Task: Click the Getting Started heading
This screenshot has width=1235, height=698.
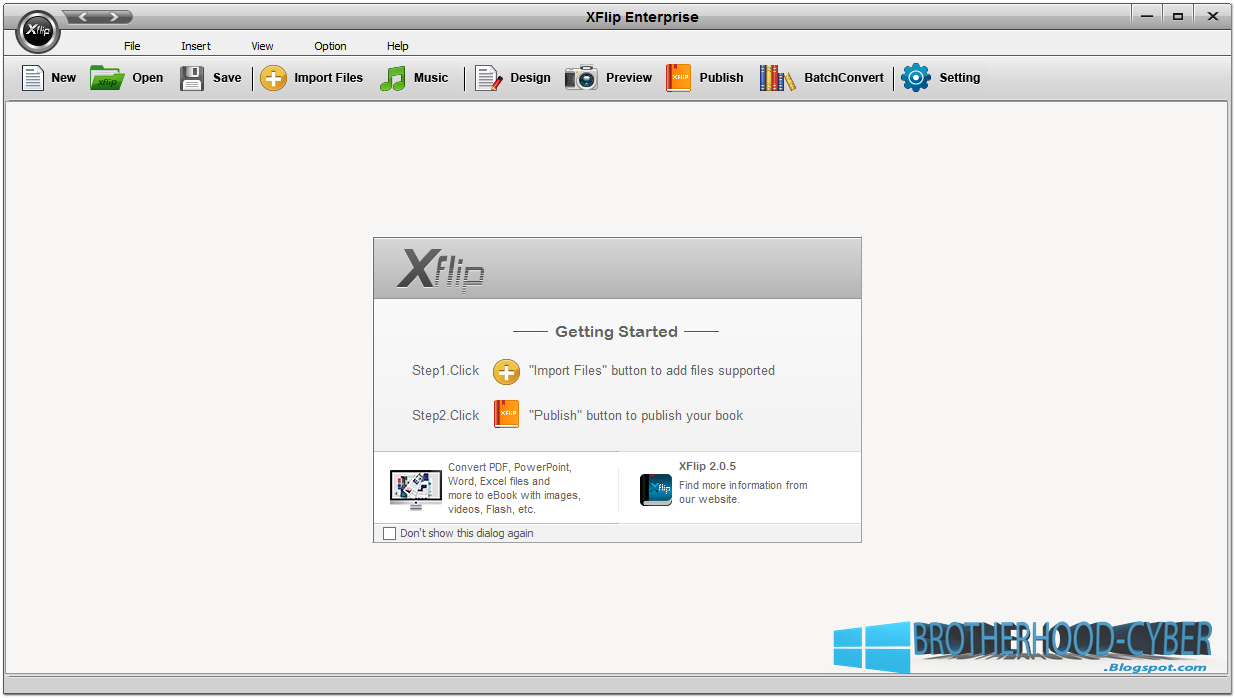Action: (x=617, y=332)
